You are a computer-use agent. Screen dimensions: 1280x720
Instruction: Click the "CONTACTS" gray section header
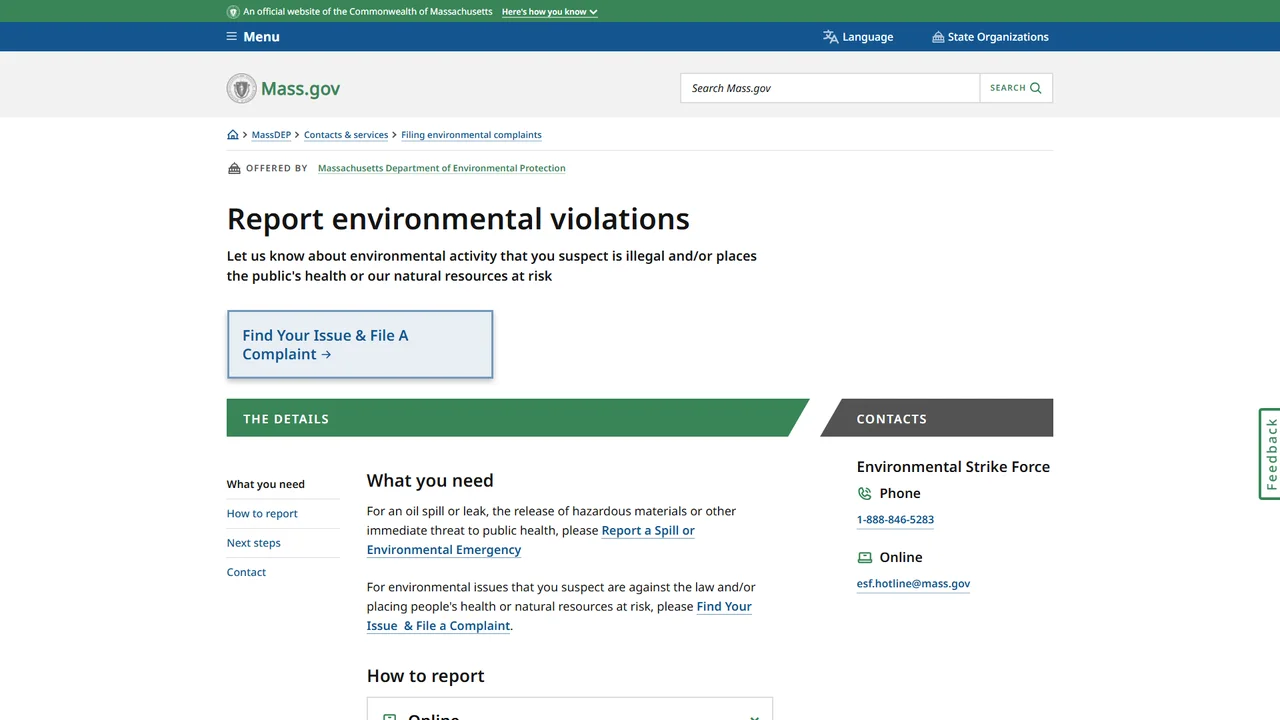point(937,418)
